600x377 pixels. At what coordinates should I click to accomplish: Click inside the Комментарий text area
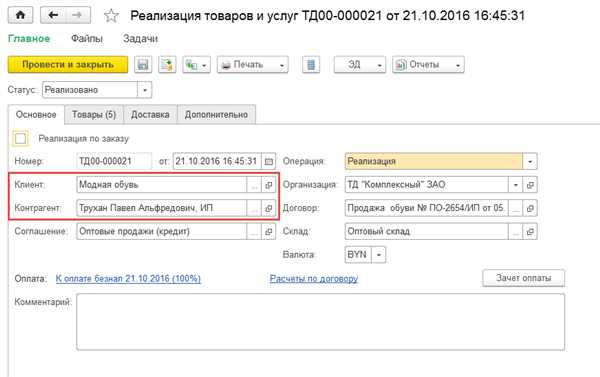pos(320,322)
